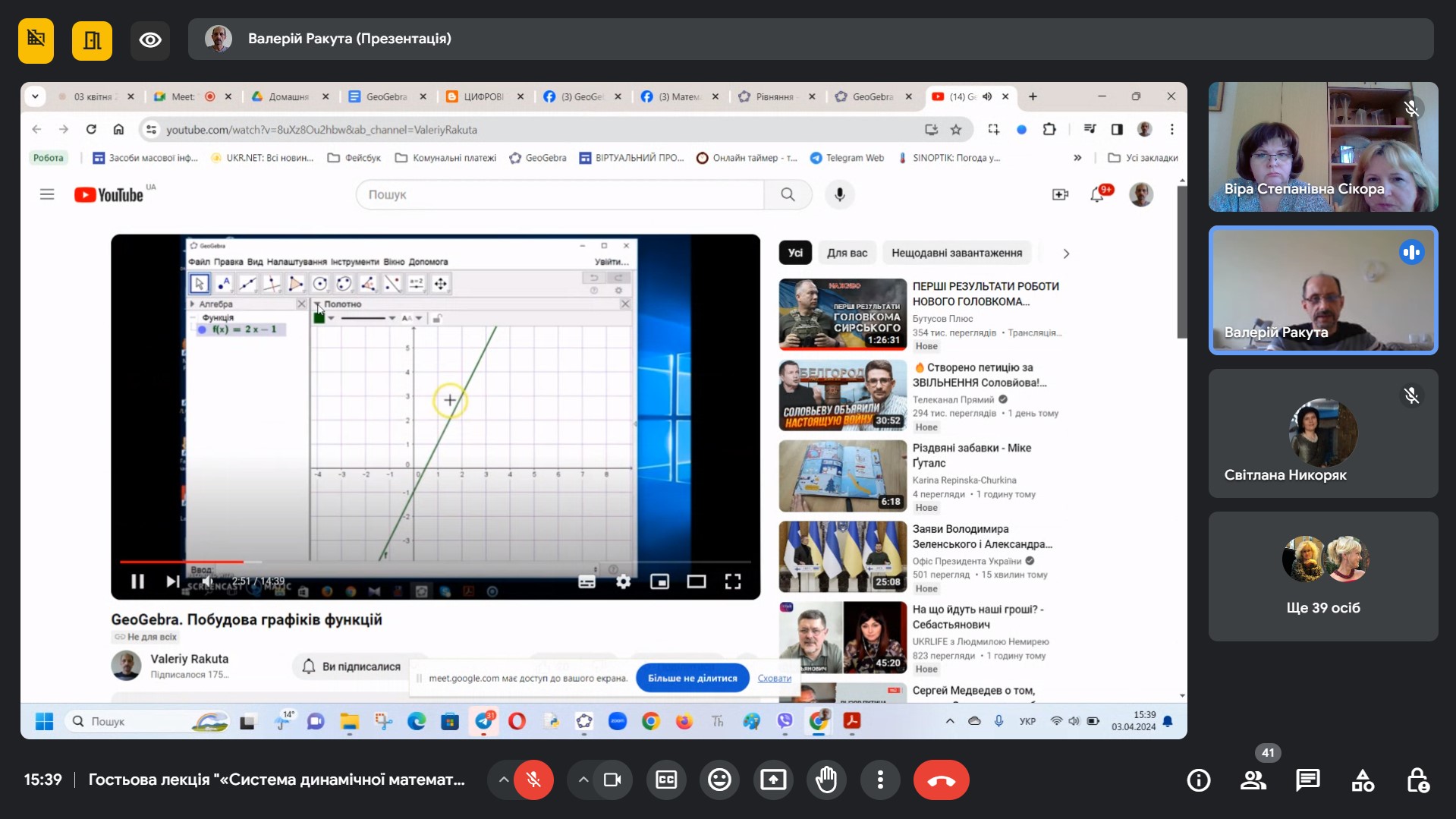Image resolution: width=1456 pixels, height=819 pixels.
Task: Unmute microphone in Meet toolbar
Action: point(533,780)
